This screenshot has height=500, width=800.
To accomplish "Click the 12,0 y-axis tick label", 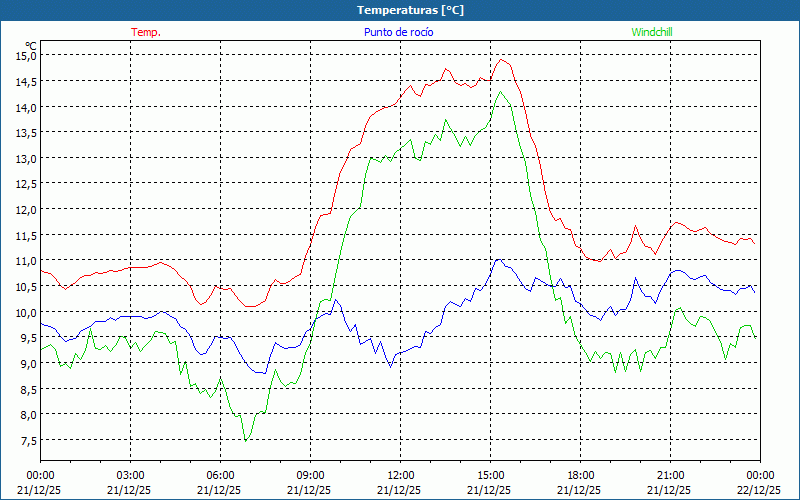I will [26, 210].
